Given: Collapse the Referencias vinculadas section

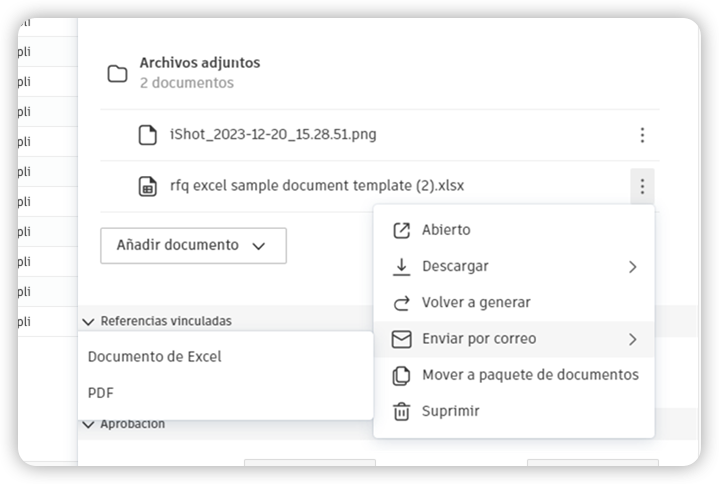Looking at the screenshot, I should click(x=88, y=322).
